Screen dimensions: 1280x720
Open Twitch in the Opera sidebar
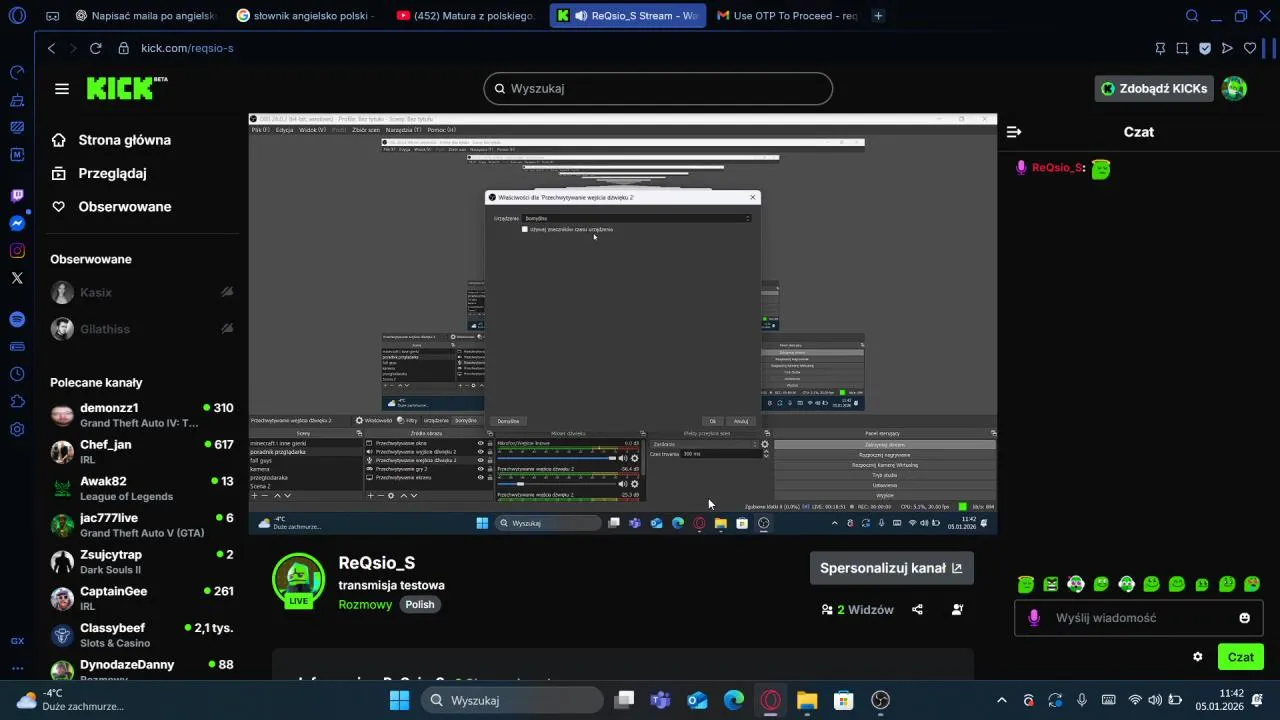(x=17, y=196)
